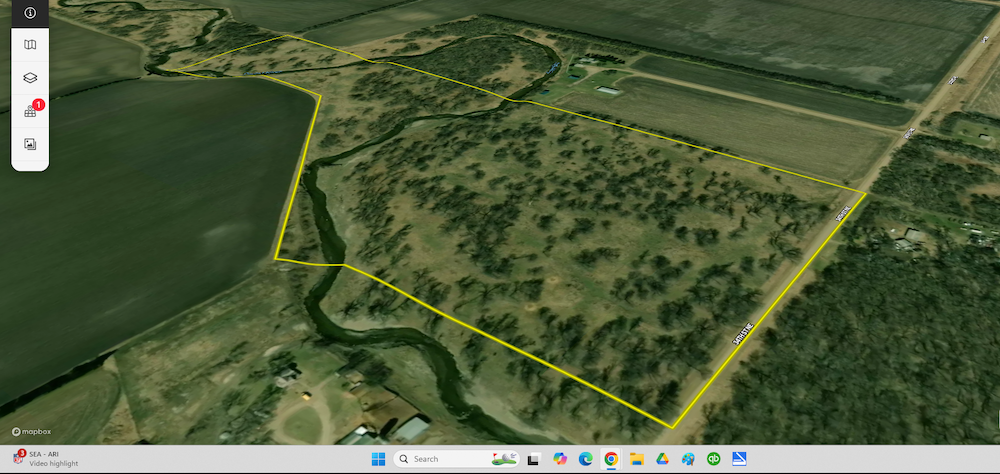Launch Google Drive from the taskbar
Screen dimensions: 1000x474
tap(662, 459)
